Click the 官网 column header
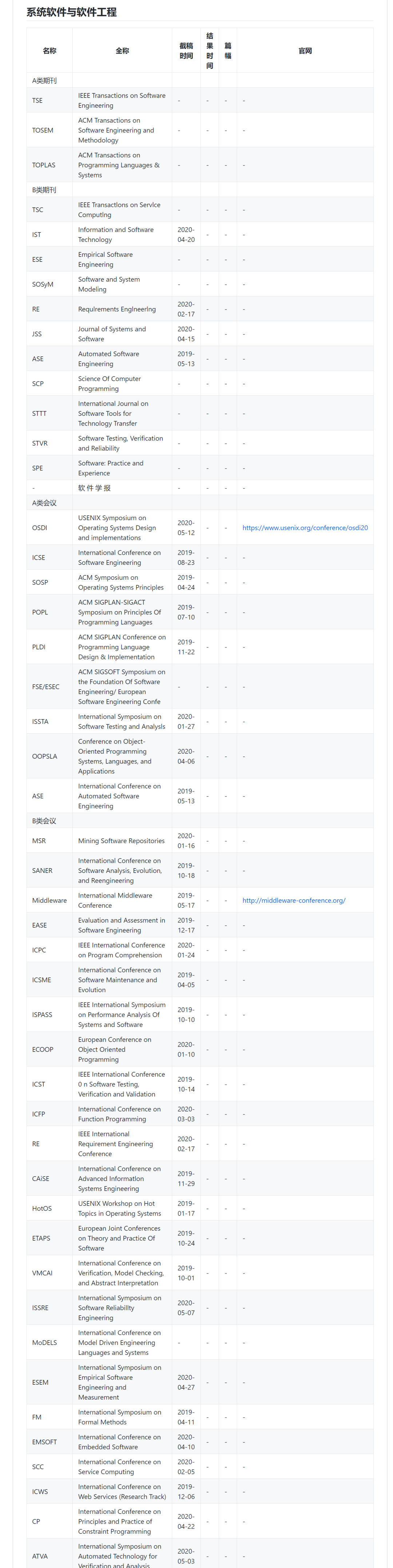 click(305, 51)
